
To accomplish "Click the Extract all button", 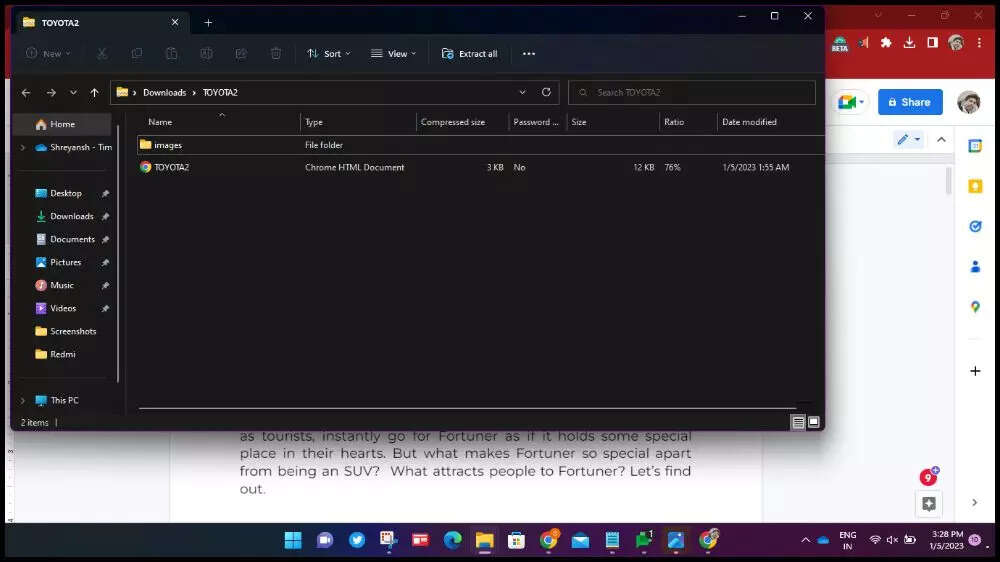I will click(x=469, y=54).
